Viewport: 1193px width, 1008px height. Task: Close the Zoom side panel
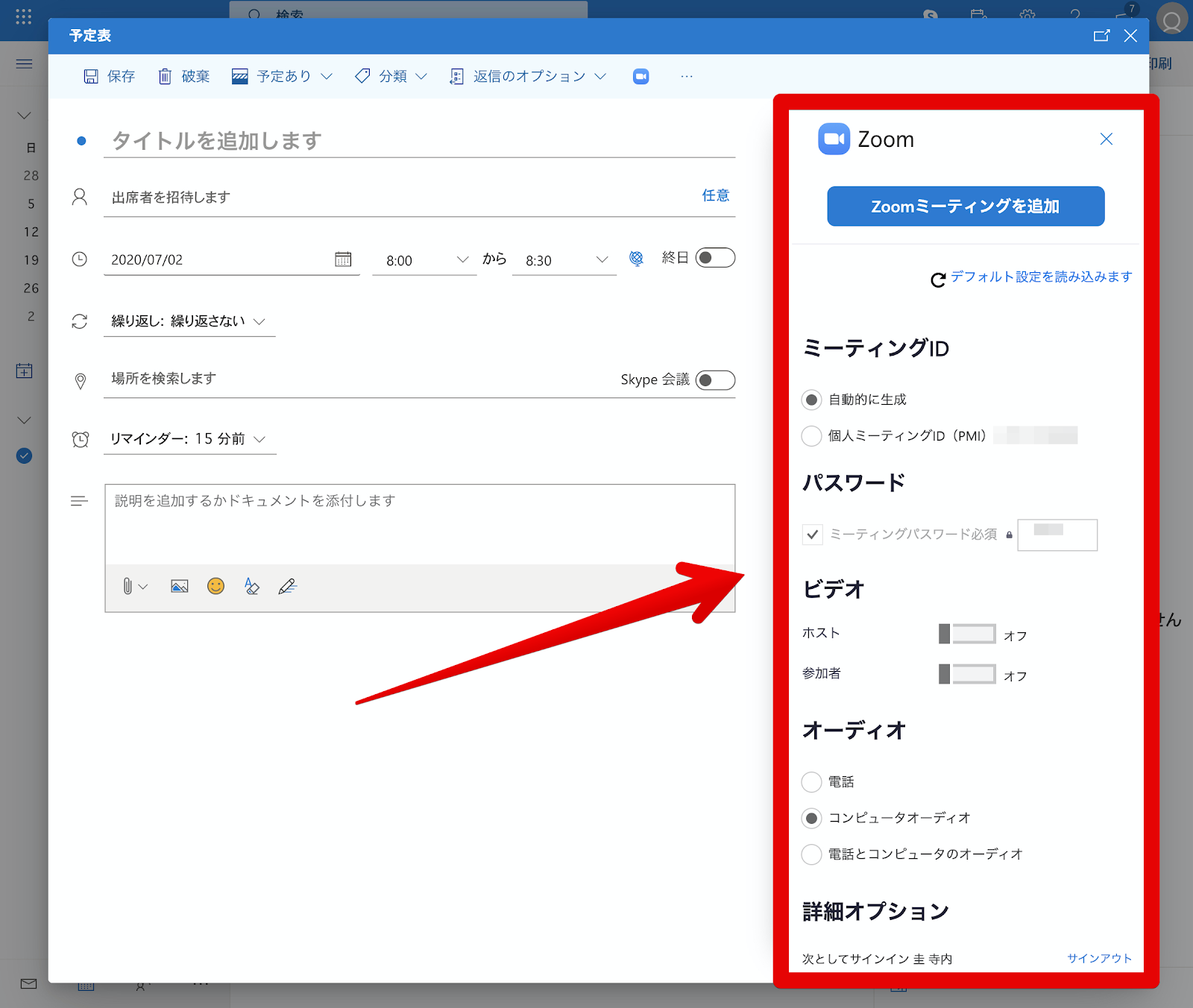pyautogui.click(x=1107, y=139)
